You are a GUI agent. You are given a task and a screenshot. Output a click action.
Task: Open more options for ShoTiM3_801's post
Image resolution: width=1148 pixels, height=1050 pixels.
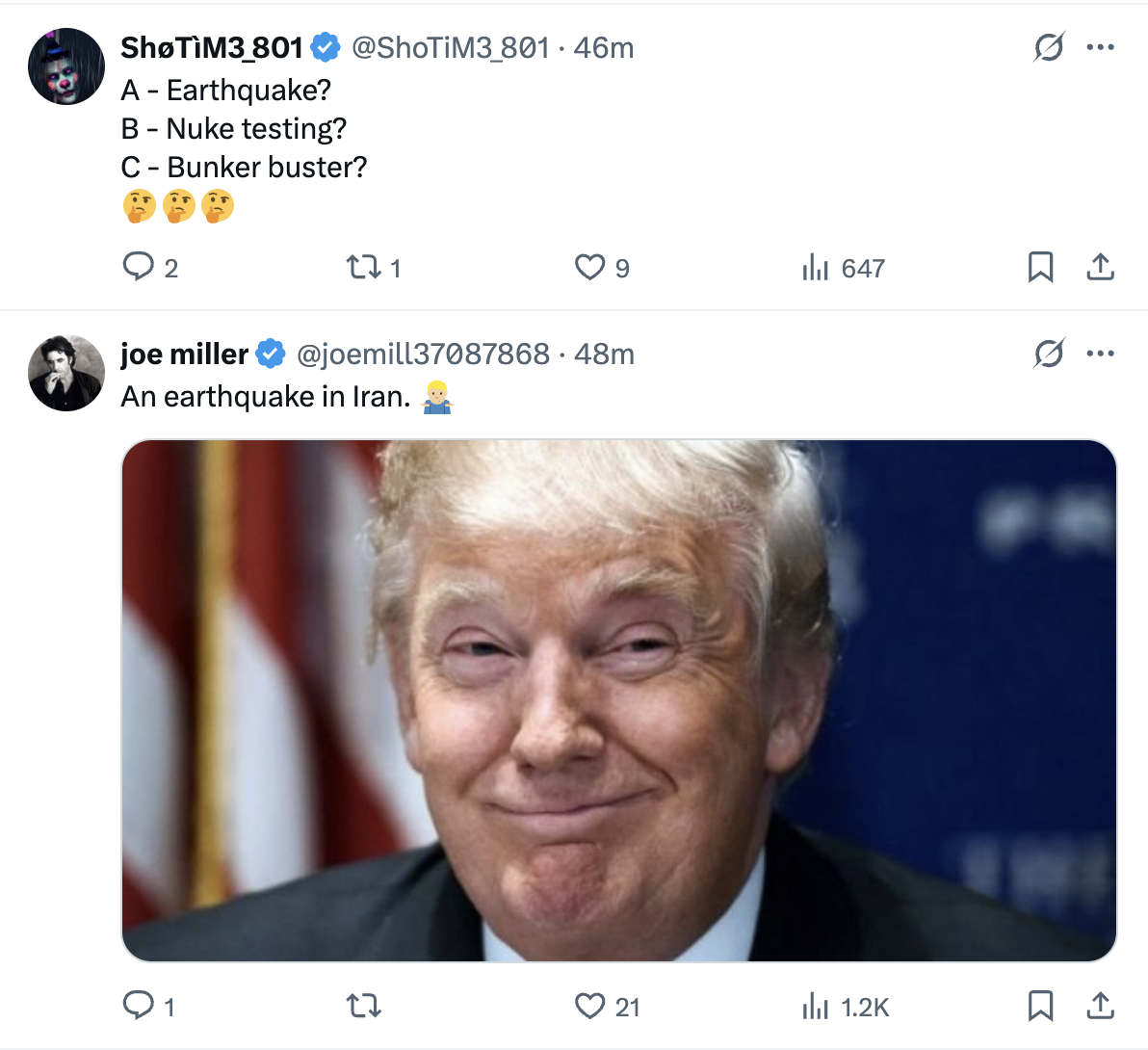pyautogui.click(x=1100, y=47)
